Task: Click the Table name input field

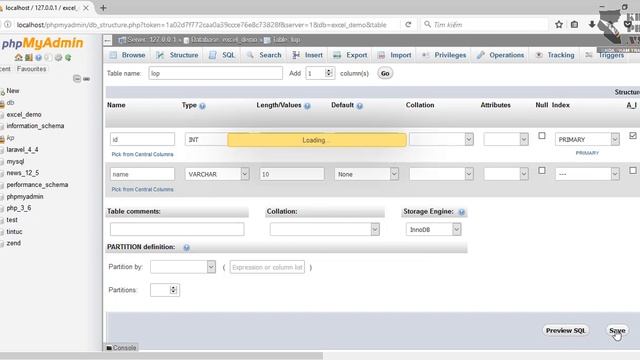Action: (x=216, y=73)
